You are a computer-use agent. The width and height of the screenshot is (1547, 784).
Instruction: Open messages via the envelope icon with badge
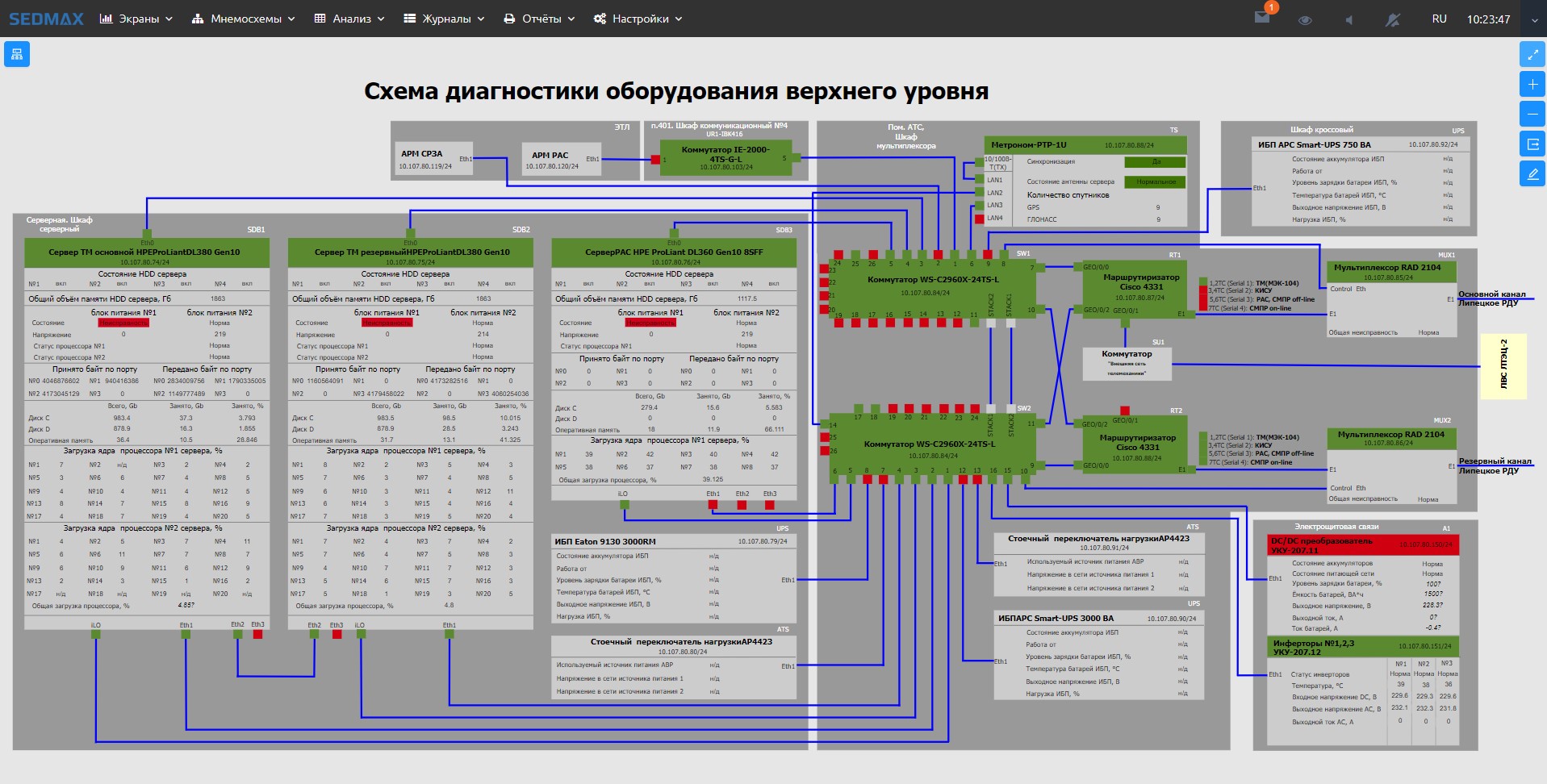(x=1263, y=18)
